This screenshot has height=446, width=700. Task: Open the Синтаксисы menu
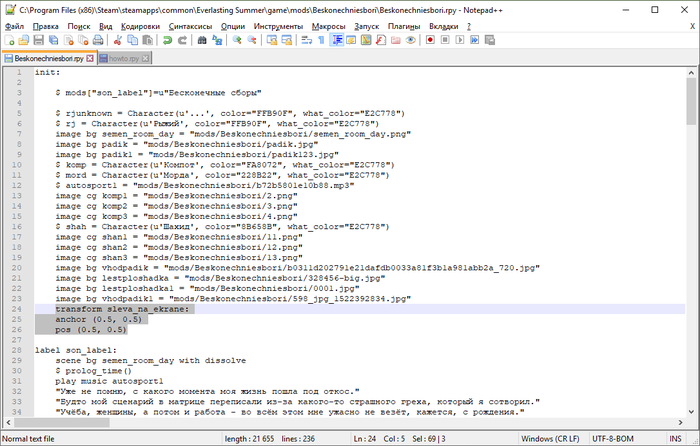(x=191, y=26)
